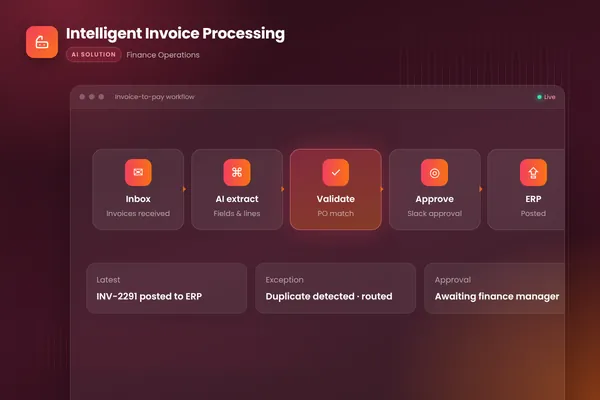Click the arrow between Inbox and AI extract
Image resolution: width=600 pixels, height=400 pixels.
pyautogui.click(x=184, y=189)
